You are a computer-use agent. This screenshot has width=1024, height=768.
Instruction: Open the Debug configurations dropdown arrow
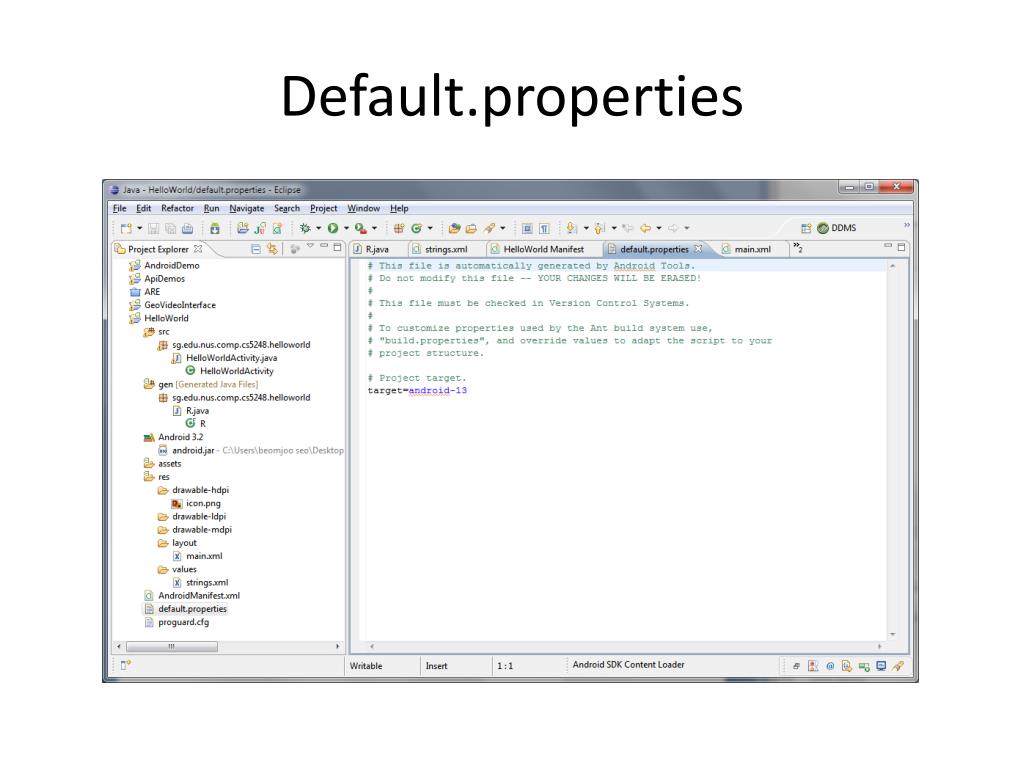tap(319, 228)
